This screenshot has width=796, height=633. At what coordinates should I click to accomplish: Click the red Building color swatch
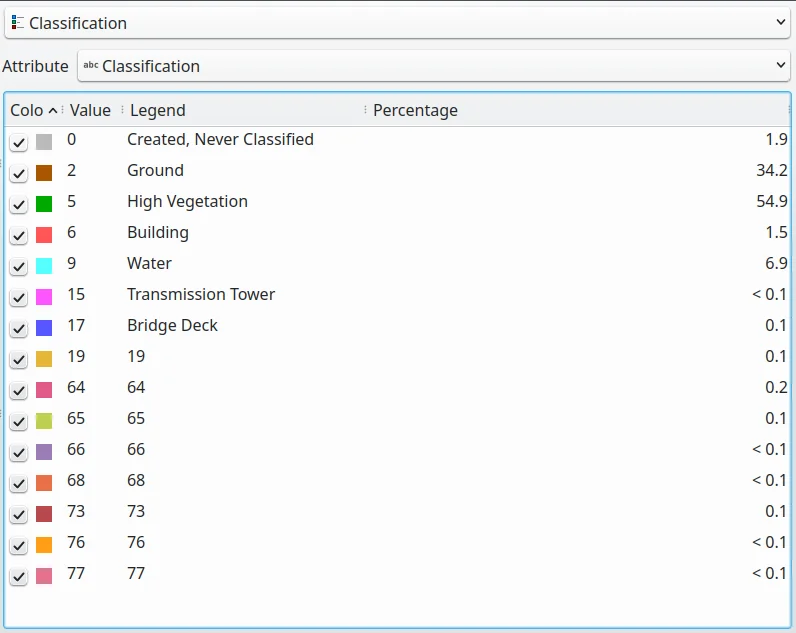pos(44,235)
